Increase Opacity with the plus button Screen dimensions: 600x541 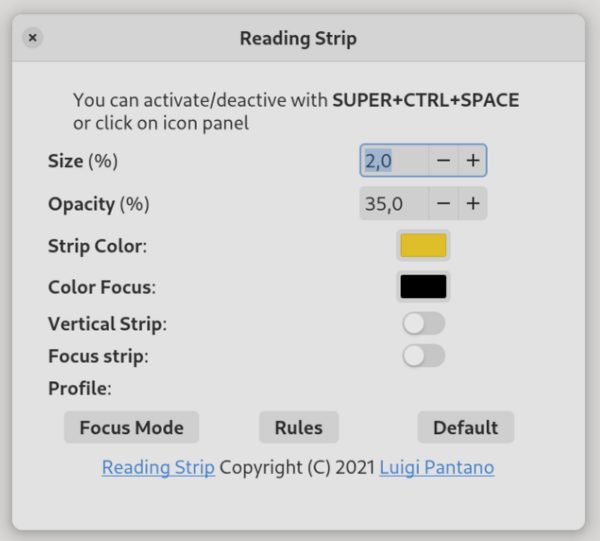[x=473, y=203]
